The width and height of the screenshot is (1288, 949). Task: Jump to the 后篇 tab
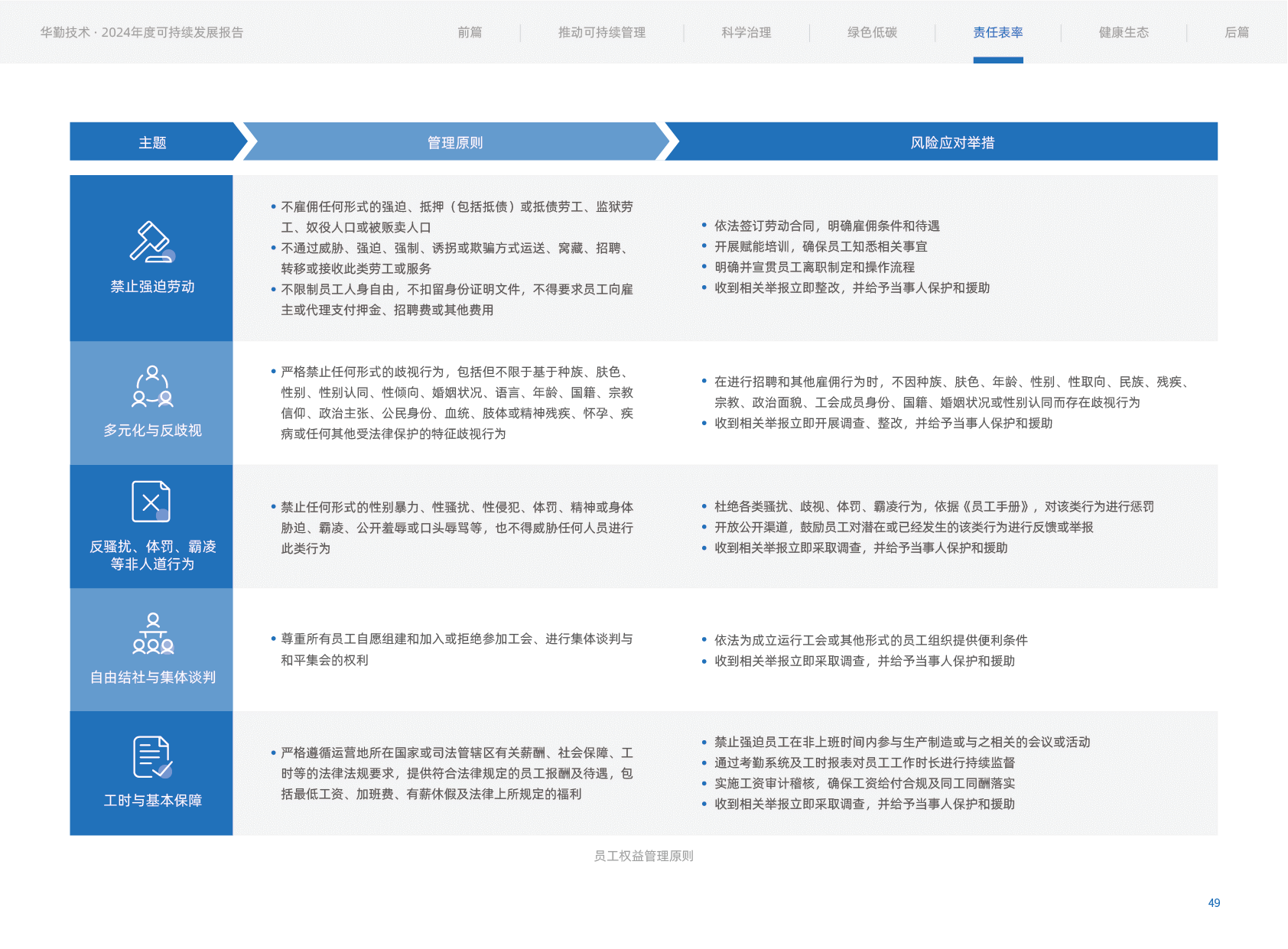[x=1236, y=32]
